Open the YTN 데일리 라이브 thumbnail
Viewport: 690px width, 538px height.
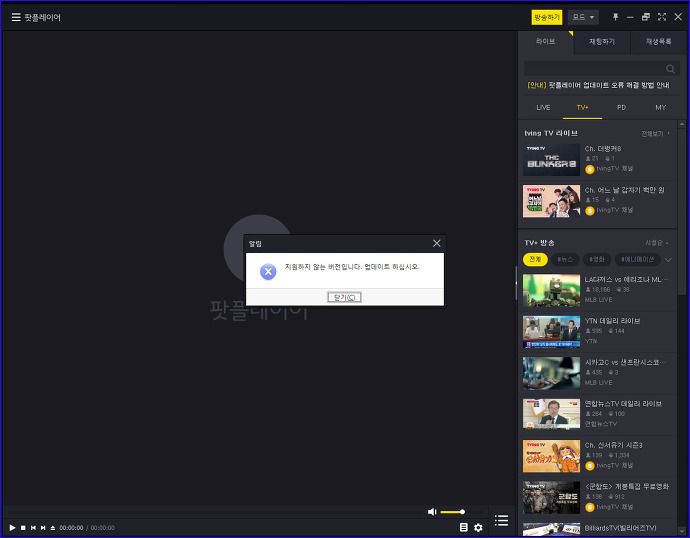tap(551, 332)
